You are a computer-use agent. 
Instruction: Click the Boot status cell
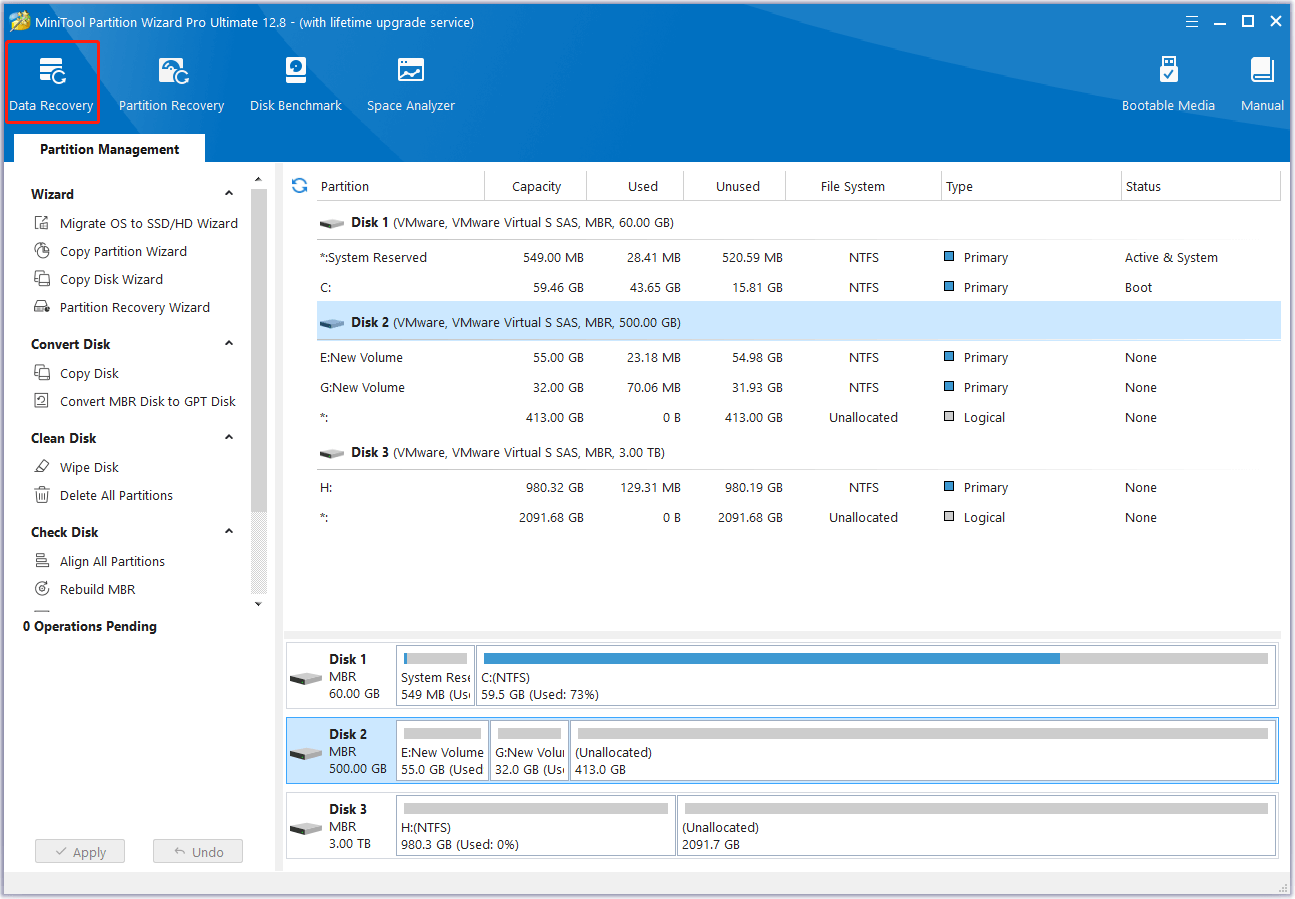[1138, 287]
